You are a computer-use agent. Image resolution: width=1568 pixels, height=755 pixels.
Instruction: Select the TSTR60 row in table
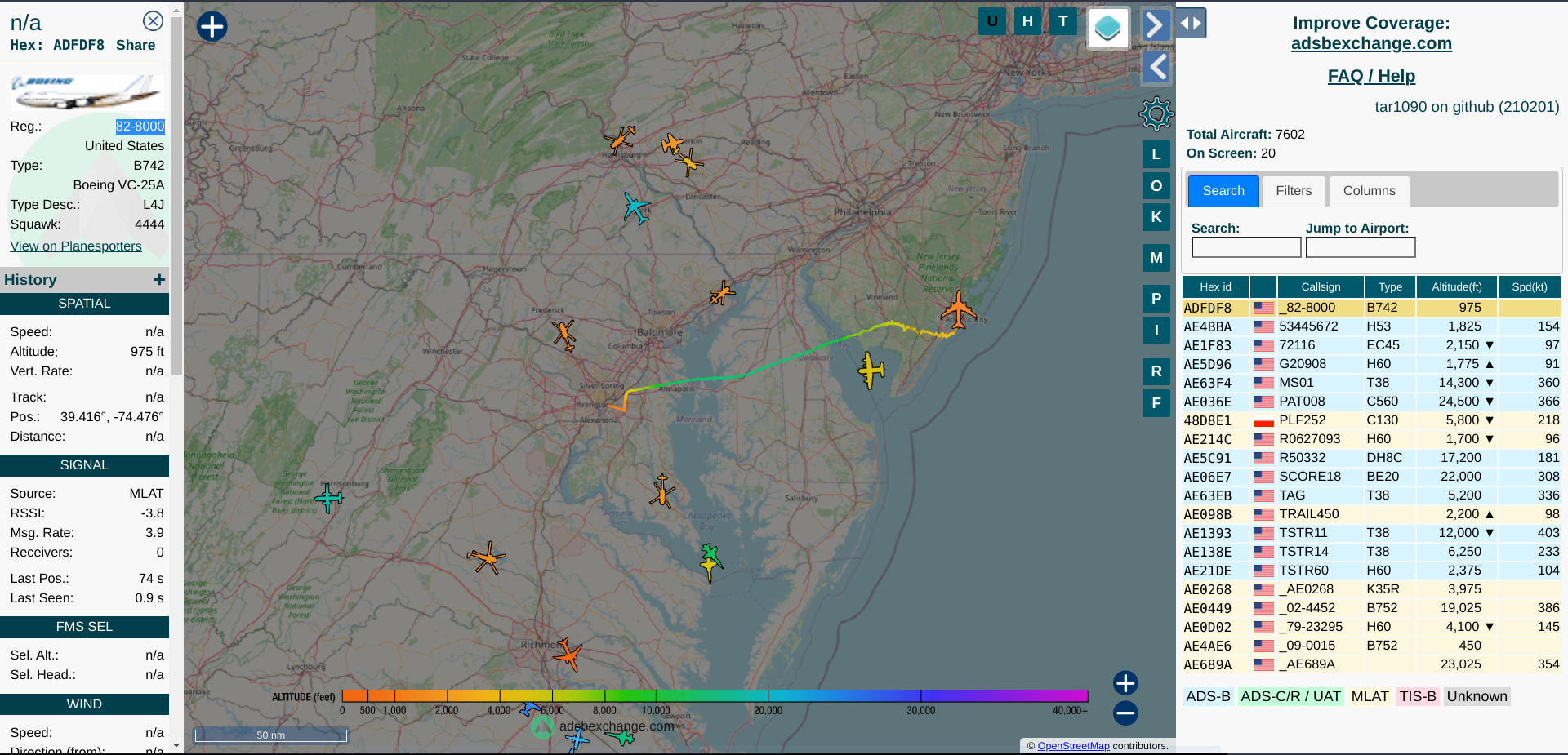click(1371, 571)
